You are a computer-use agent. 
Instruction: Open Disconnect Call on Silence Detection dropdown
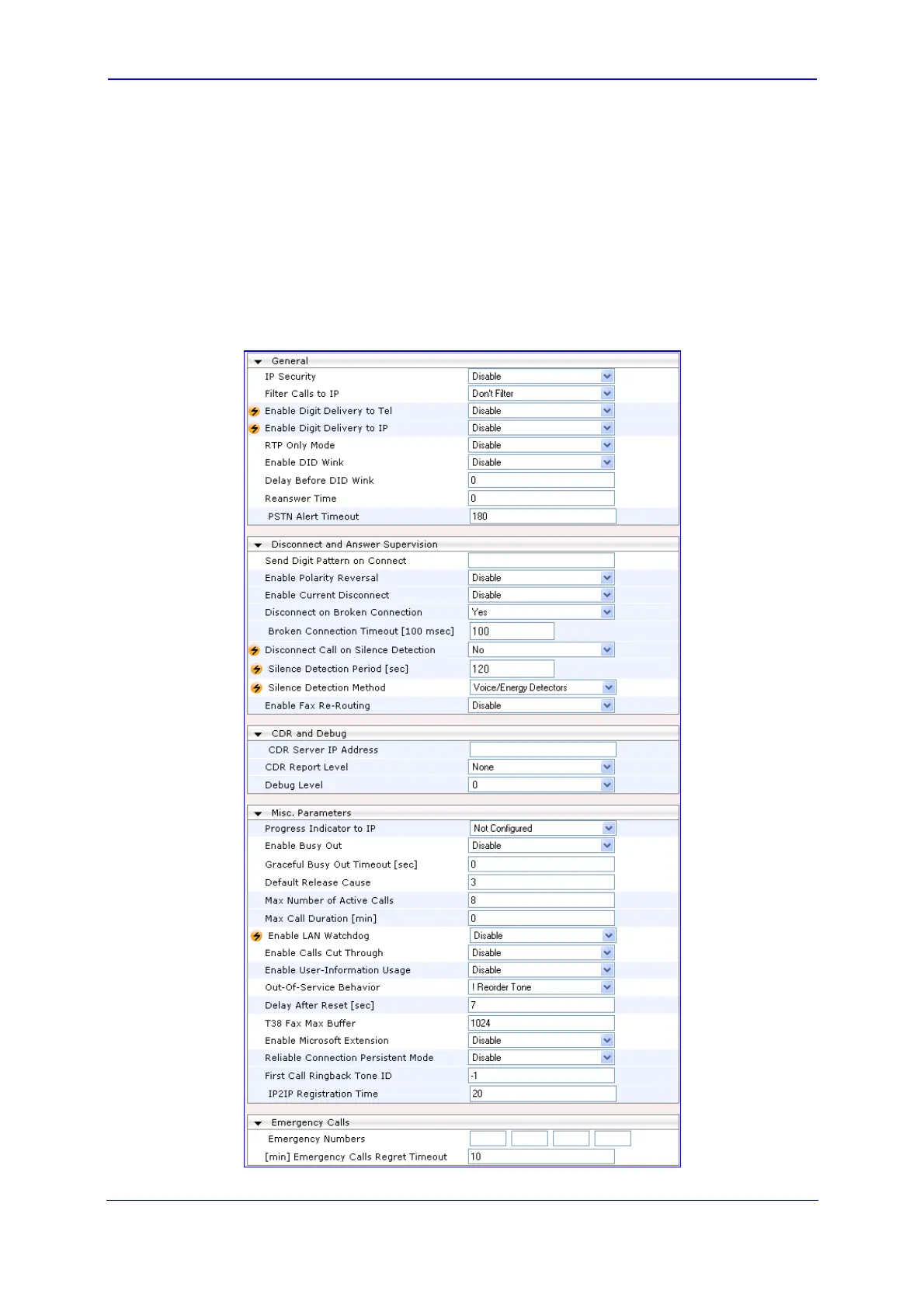(x=541, y=650)
